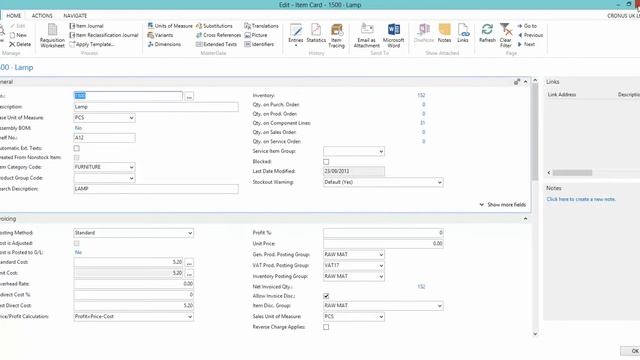Collapse the Invoicing FastTab

(x=525, y=219)
